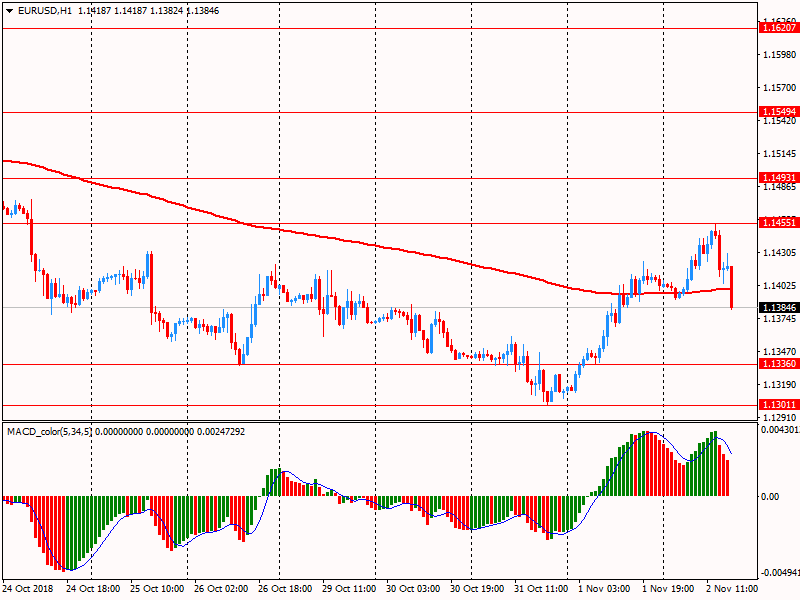Viewport: 800px width, 600px height.
Task: Click the 25 Oct 10:00 time label
Action: pyautogui.click(x=157, y=588)
